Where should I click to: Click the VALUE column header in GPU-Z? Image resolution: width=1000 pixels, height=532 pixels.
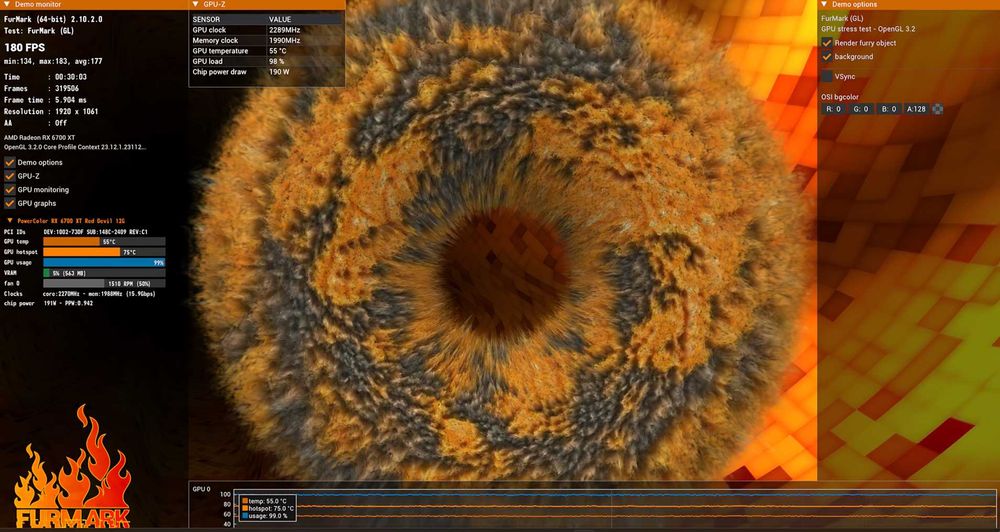(280, 20)
